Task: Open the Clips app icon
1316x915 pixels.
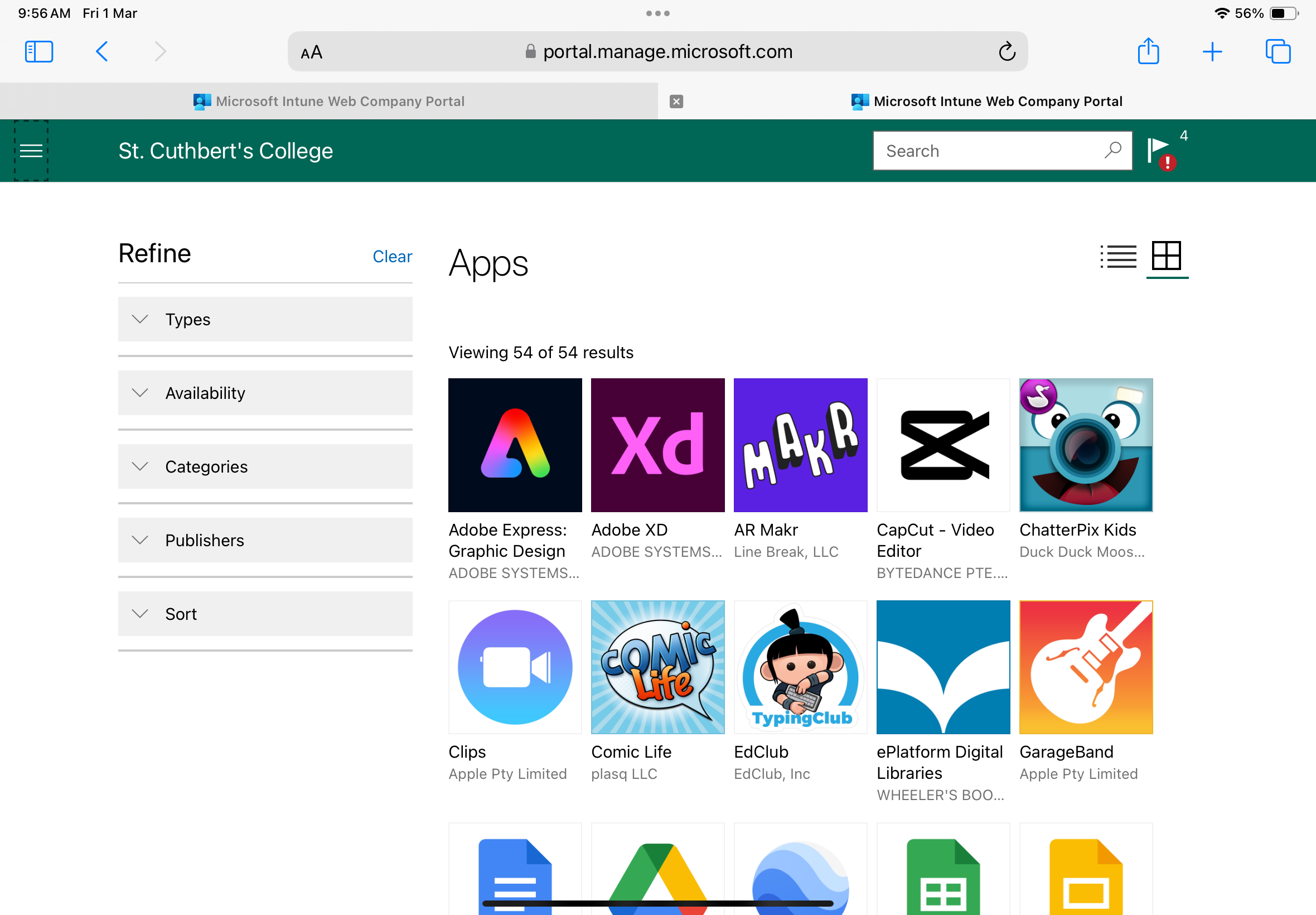Action: click(x=515, y=667)
